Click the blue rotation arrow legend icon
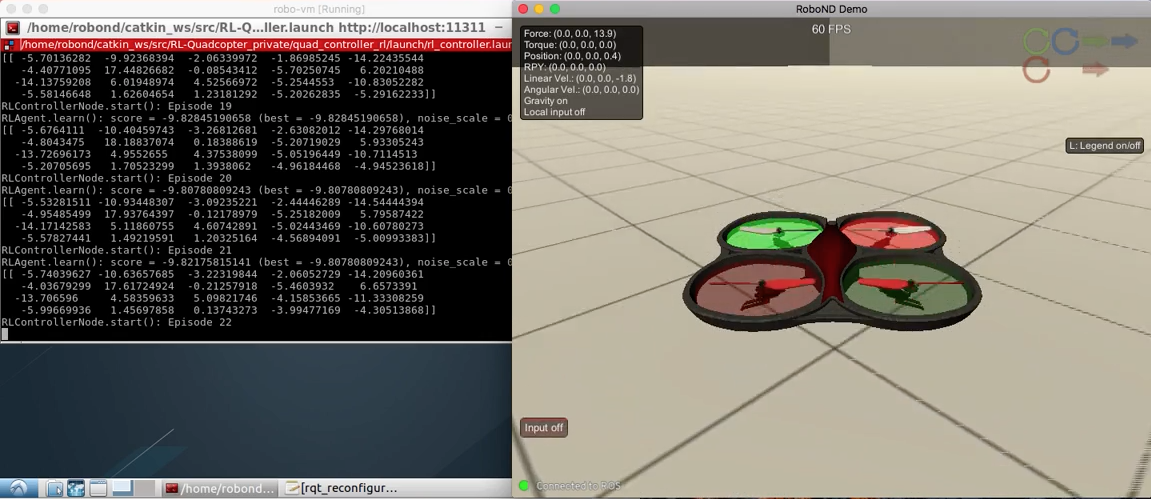 1065,41
